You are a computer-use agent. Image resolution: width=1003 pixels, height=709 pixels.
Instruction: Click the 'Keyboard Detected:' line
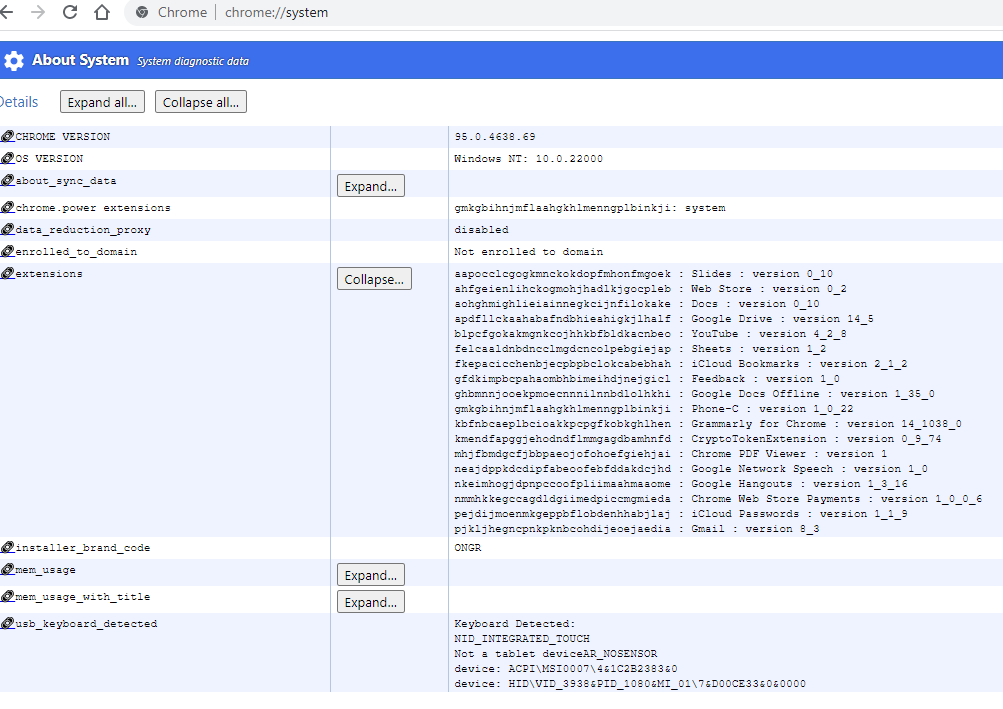pyautogui.click(x=515, y=624)
